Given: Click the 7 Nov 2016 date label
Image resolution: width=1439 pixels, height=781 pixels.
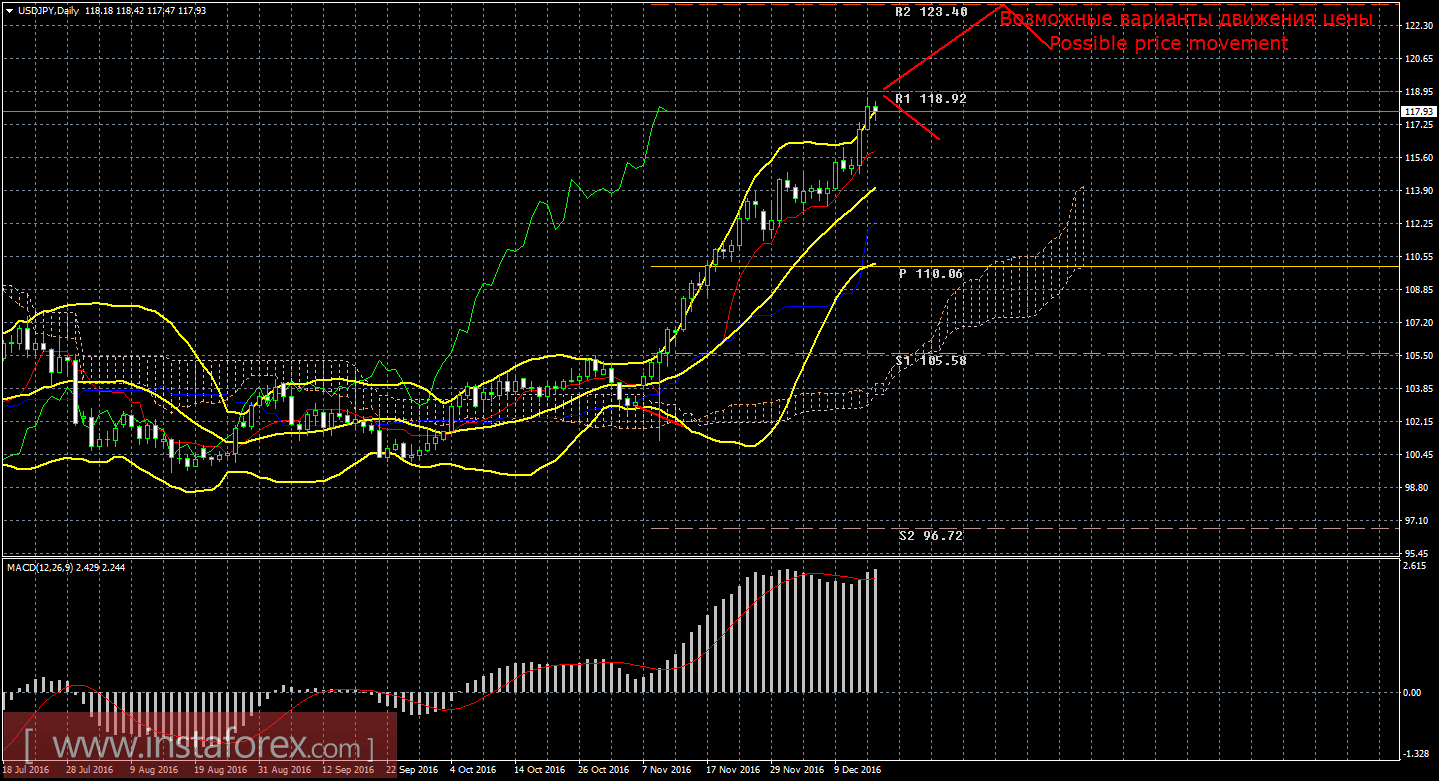Looking at the screenshot, I should 666,771.
